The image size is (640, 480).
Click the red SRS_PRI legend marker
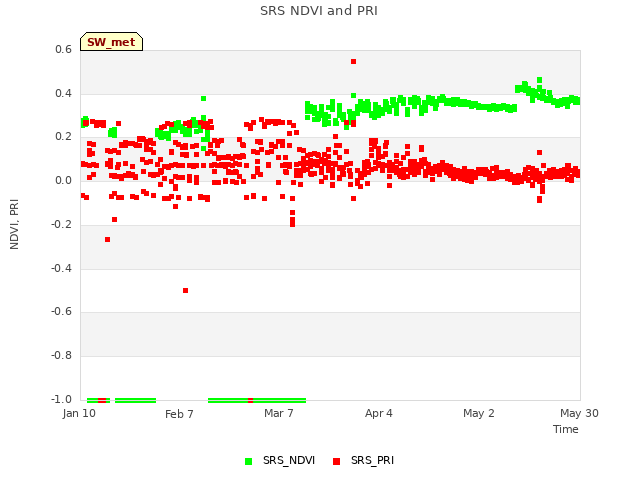coord(336,462)
